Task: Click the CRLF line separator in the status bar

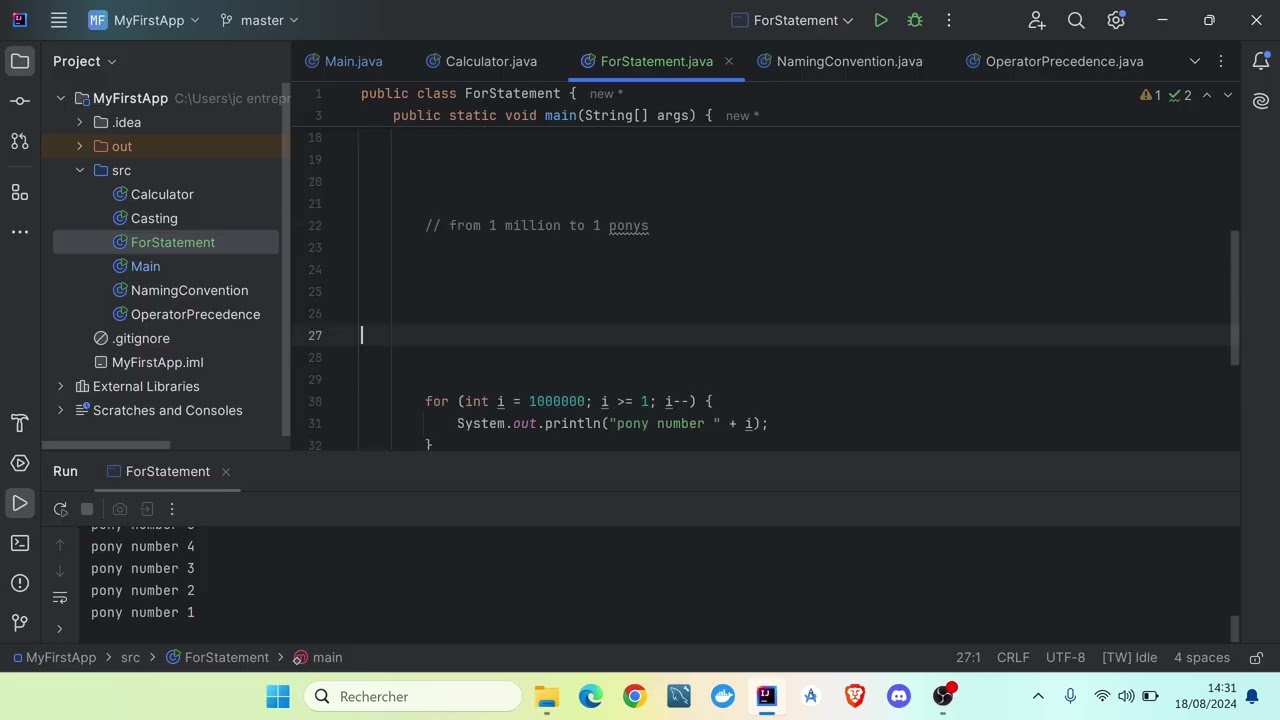Action: (x=1013, y=658)
